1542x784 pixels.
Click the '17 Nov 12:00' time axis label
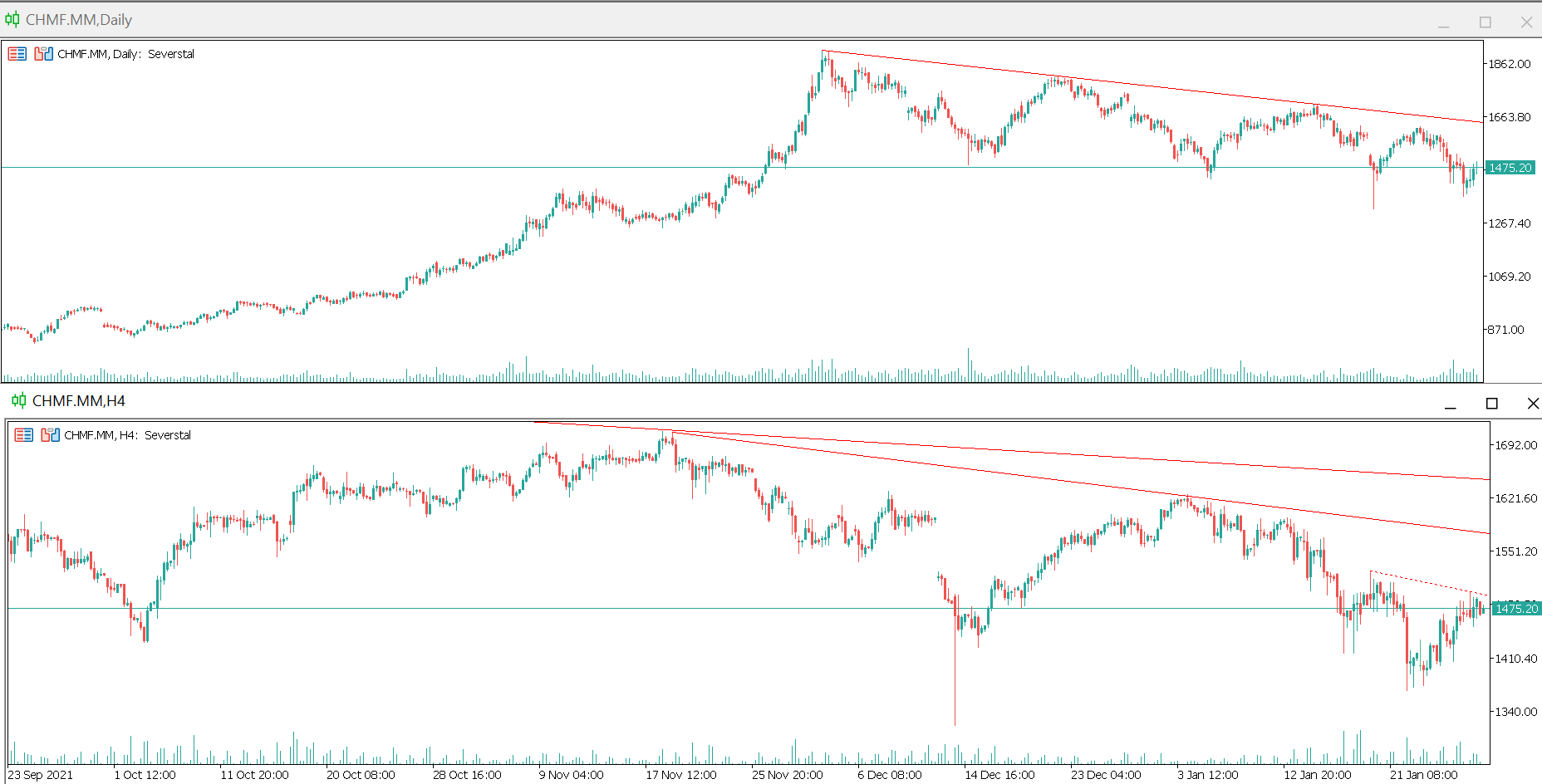[x=681, y=775]
